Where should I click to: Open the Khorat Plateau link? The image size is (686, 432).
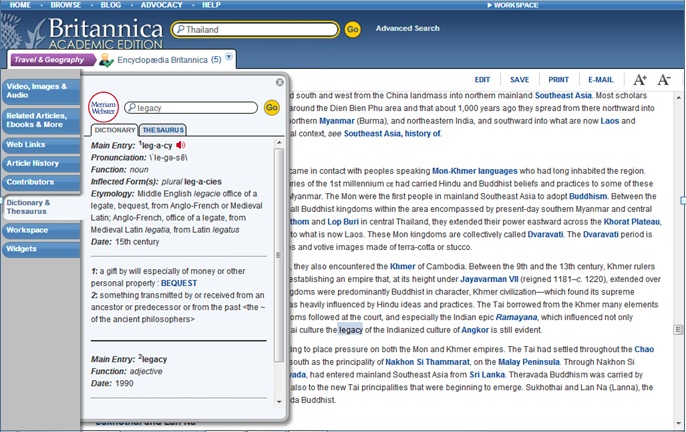632,222
